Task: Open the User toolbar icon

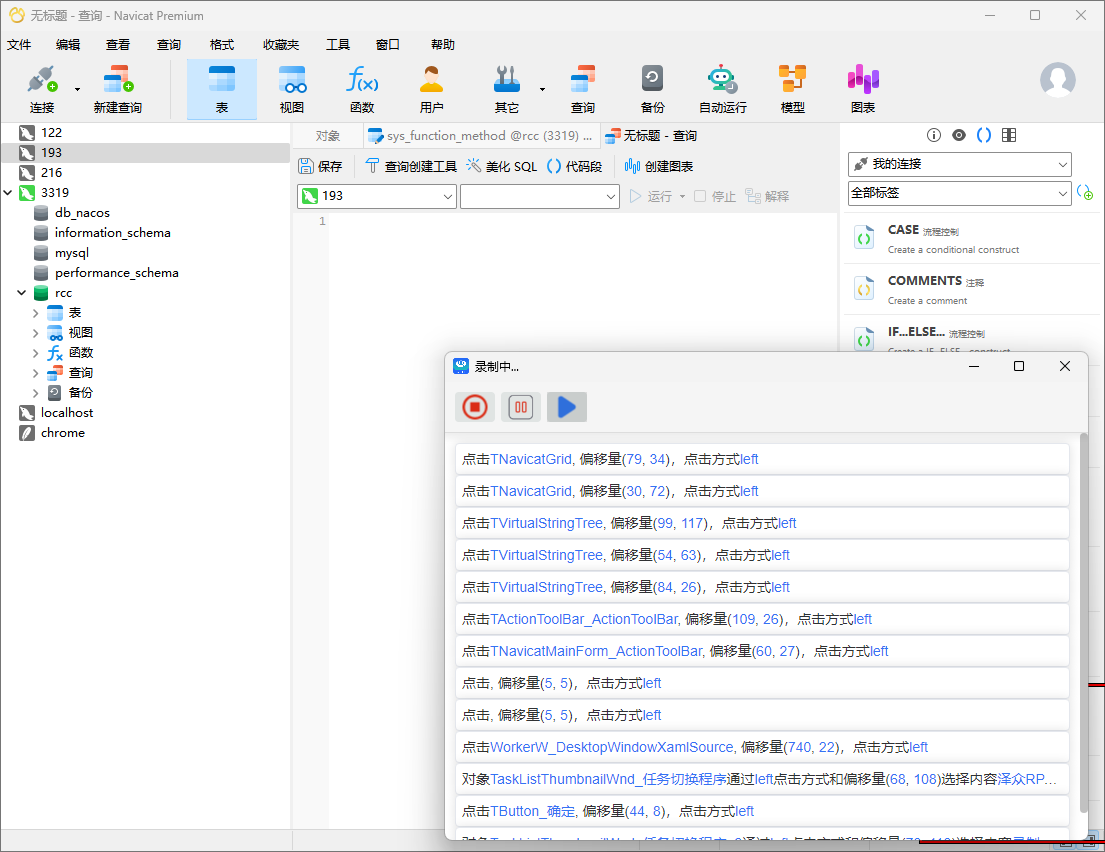Action: click(x=431, y=89)
